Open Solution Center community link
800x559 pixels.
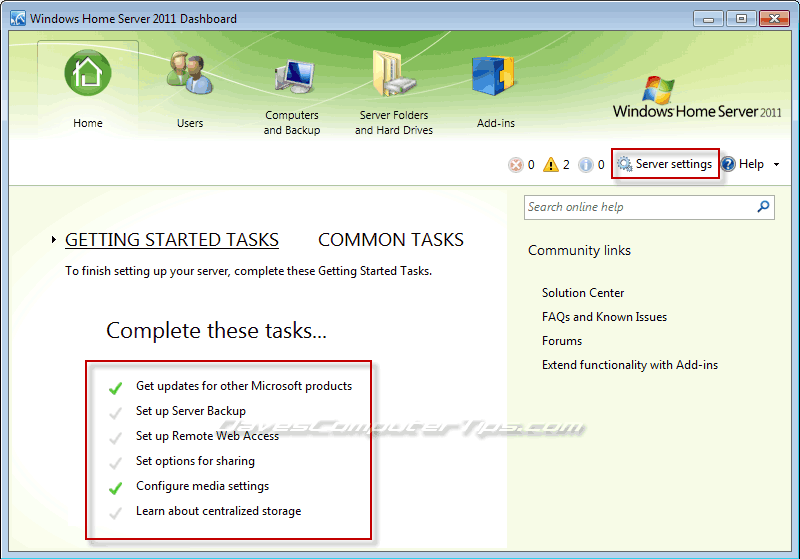(583, 293)
